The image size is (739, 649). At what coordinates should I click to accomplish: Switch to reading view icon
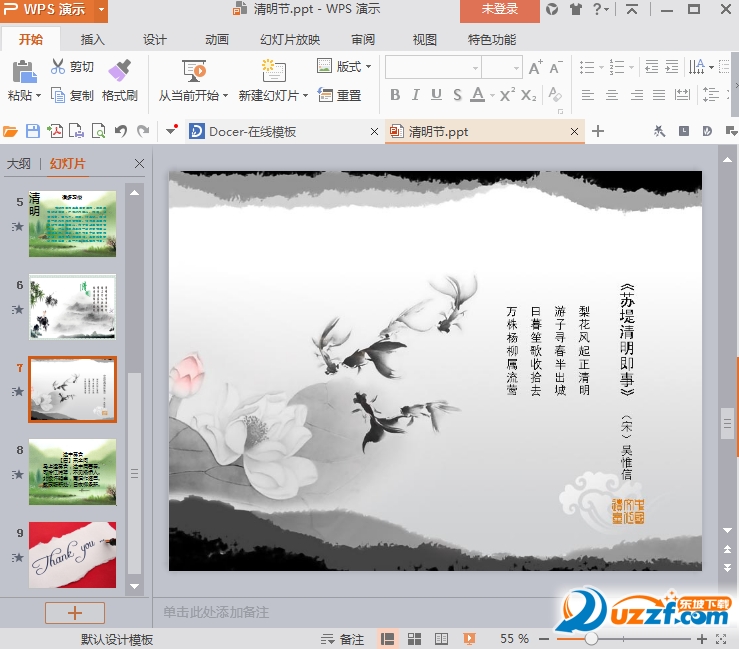[442, 639]
